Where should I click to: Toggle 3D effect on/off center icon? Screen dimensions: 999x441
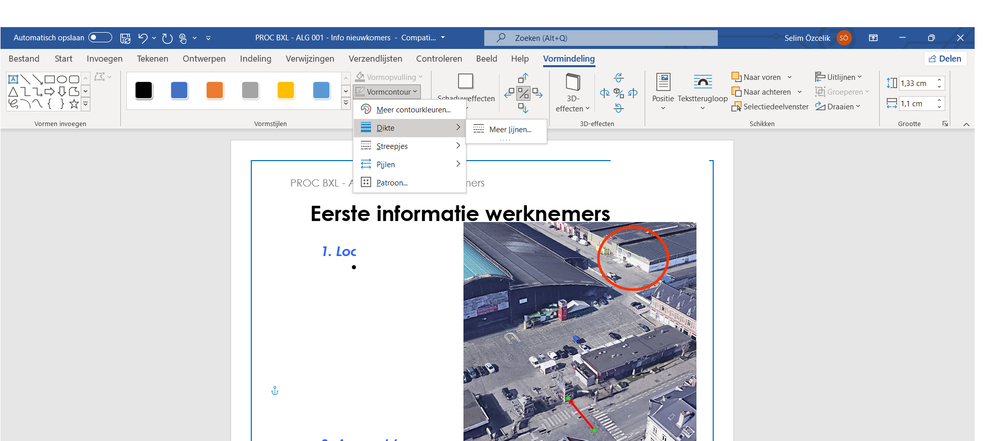coord(619,93)
